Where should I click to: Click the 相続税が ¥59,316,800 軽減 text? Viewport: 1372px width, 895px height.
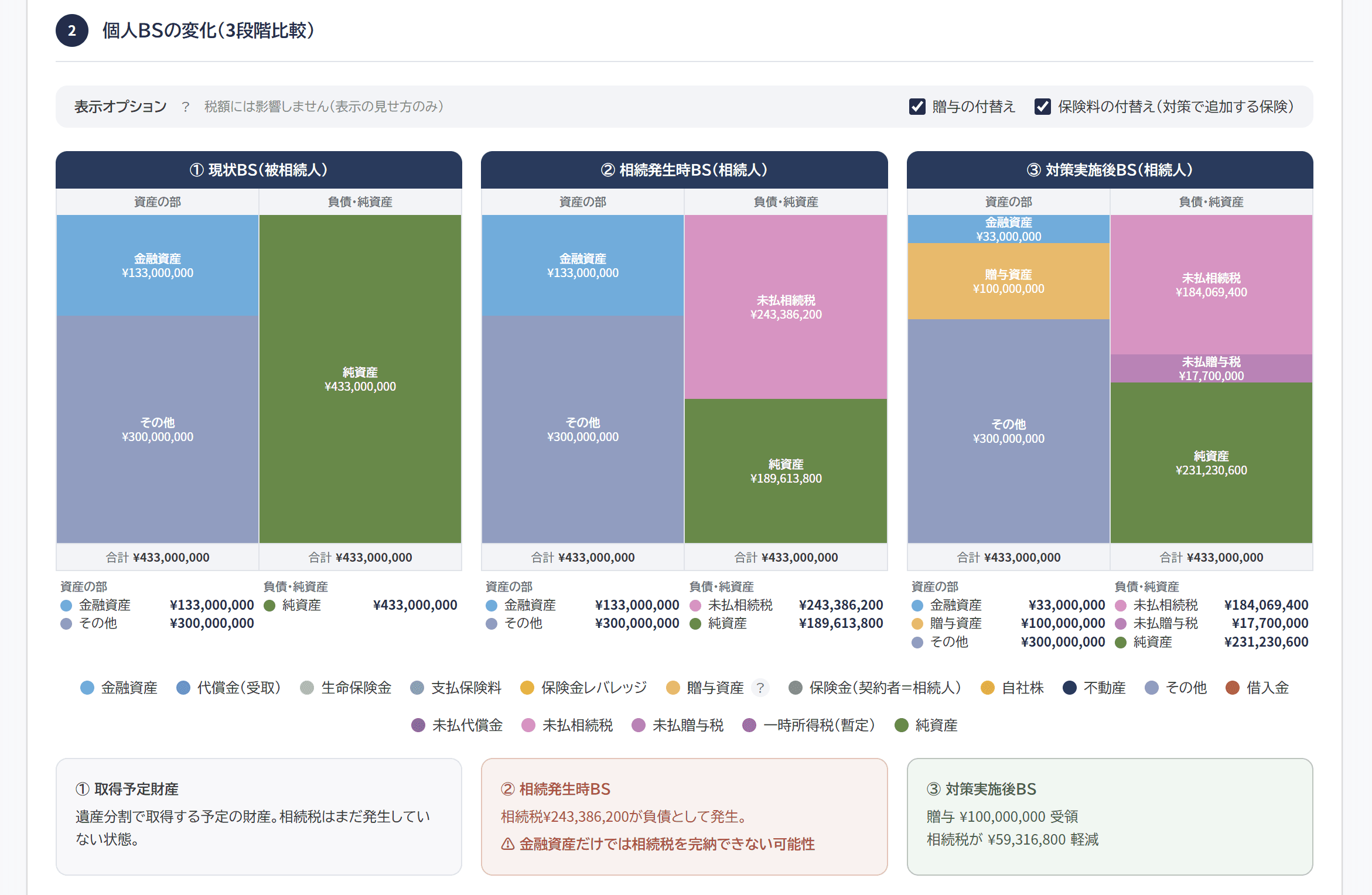(1012, 839)
